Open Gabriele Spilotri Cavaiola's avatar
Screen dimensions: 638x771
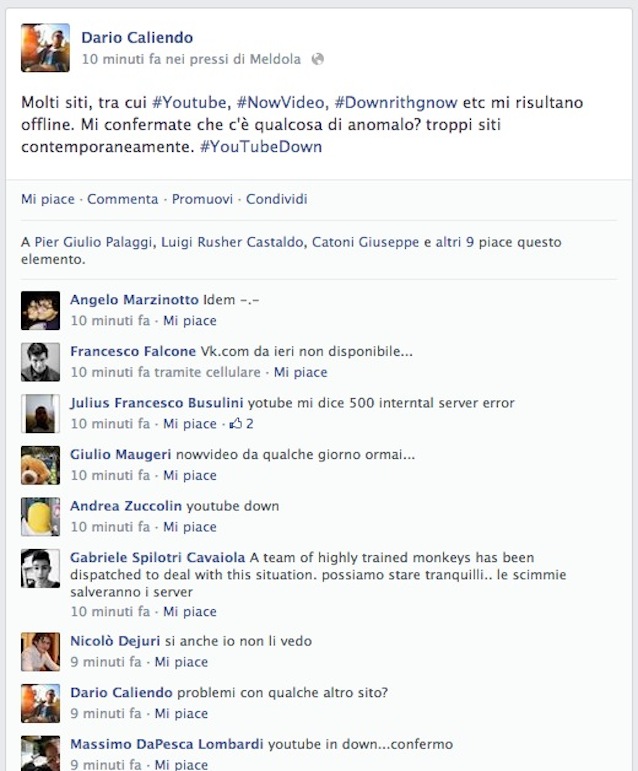(40, 568)
